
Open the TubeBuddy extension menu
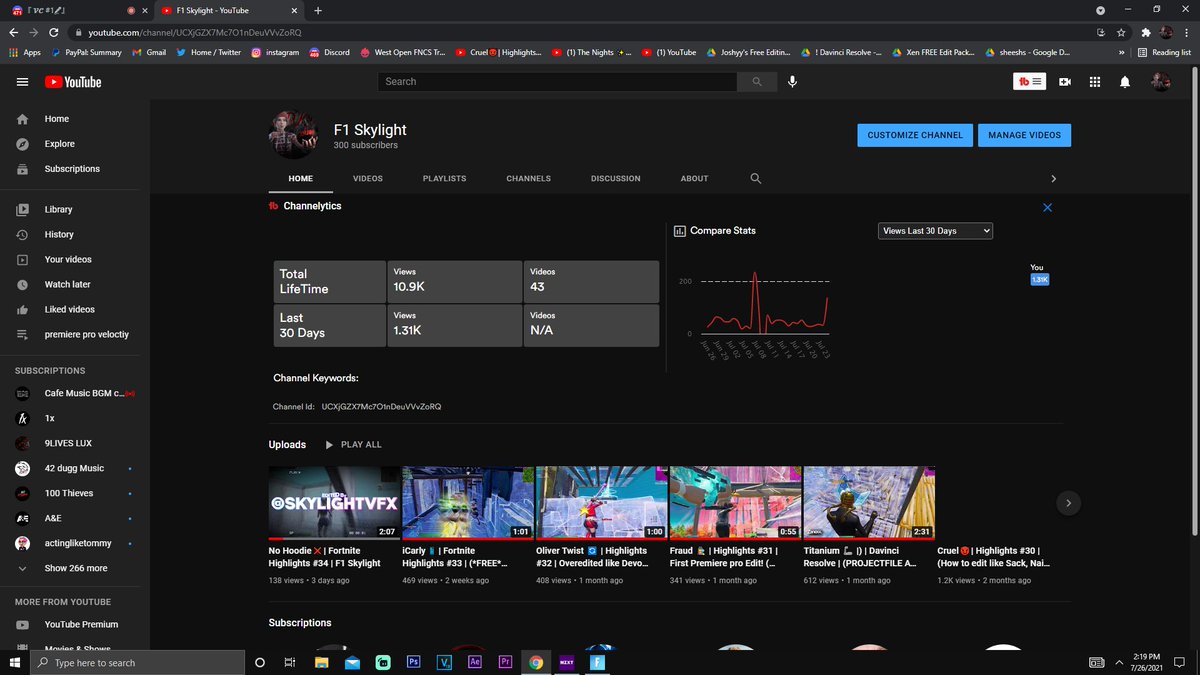click(x=1030, y=82)
